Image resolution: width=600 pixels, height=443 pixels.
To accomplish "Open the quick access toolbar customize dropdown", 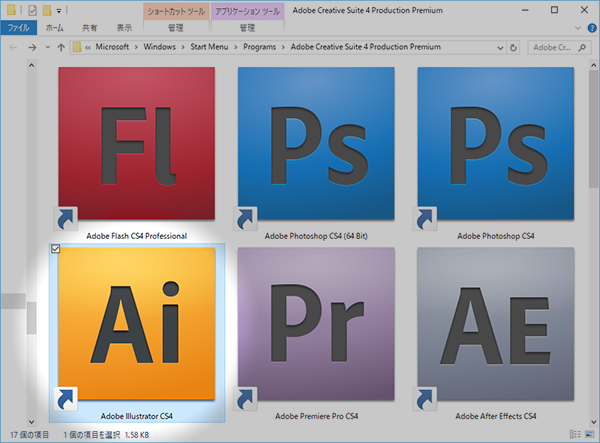I will click(59, 11).
